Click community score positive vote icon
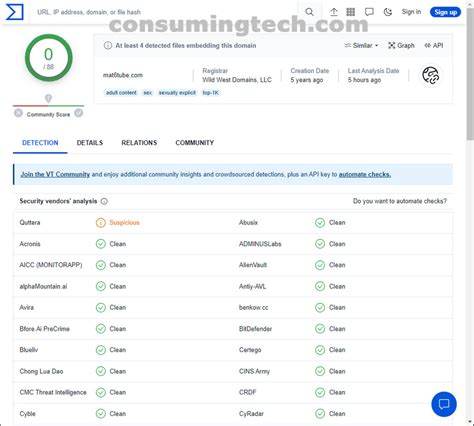Image resolution: width=474 pixels, height=426 pixels. [79, 113]
